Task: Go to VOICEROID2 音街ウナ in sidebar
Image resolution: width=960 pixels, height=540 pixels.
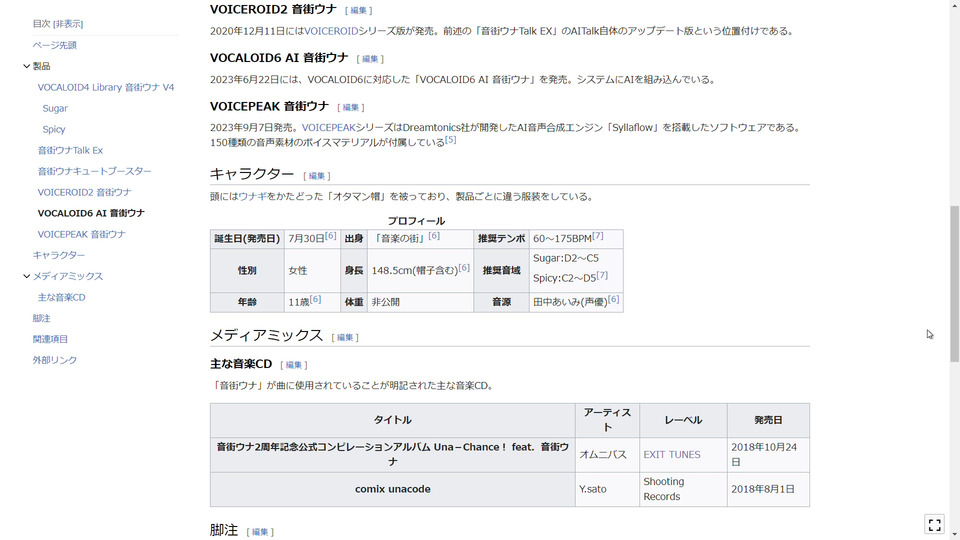Action: pyautogui.click(x=84, y=192)
